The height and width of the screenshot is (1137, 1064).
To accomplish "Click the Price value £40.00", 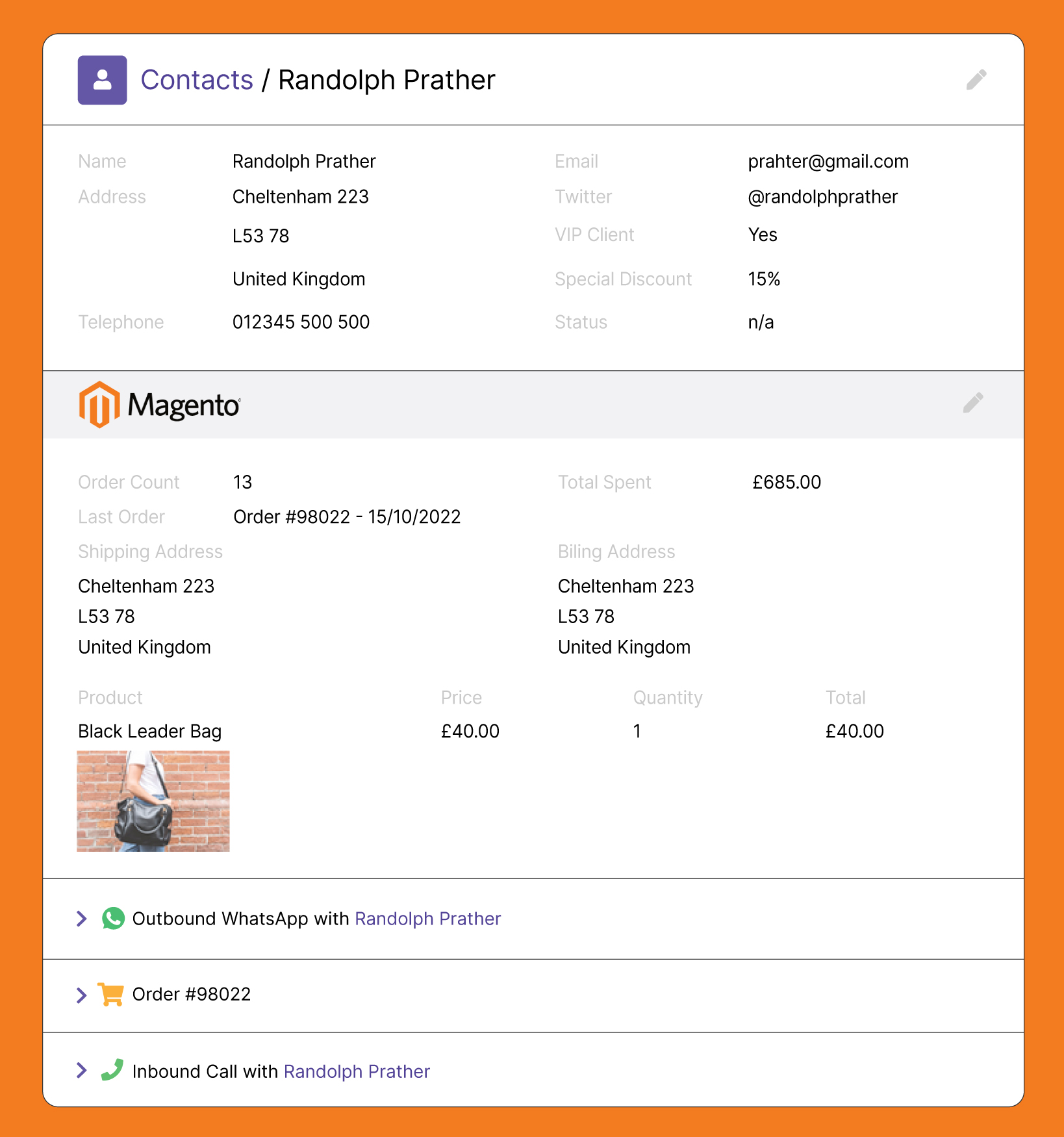I will pyautogui.click(x=470, y=732).
